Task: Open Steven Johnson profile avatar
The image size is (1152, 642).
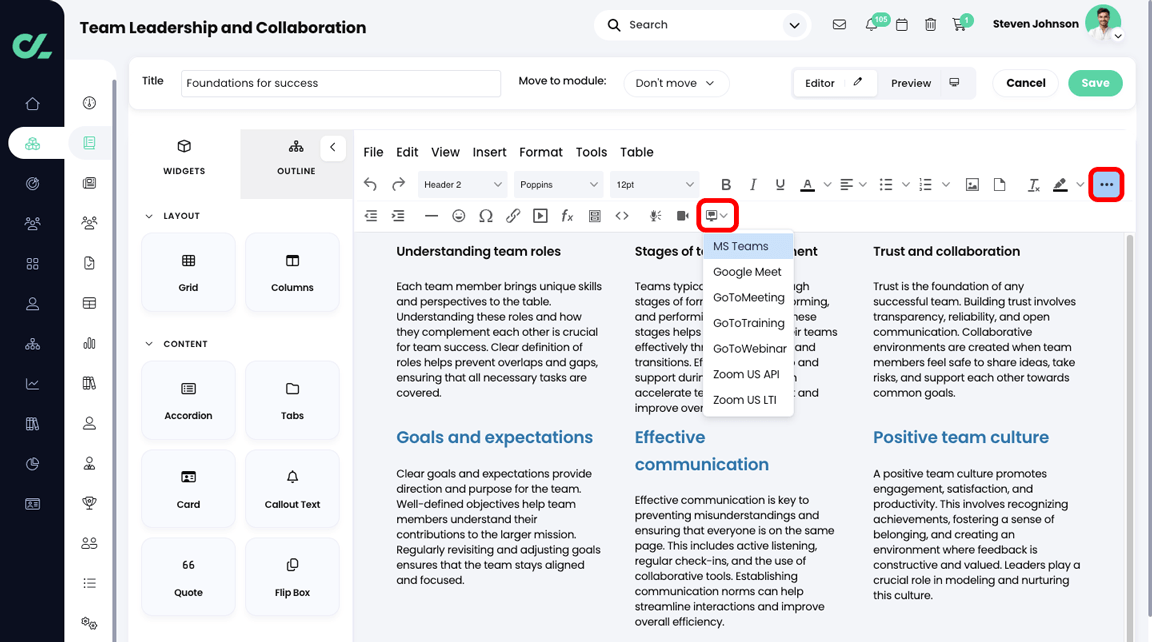Action: coord(1104,23)
